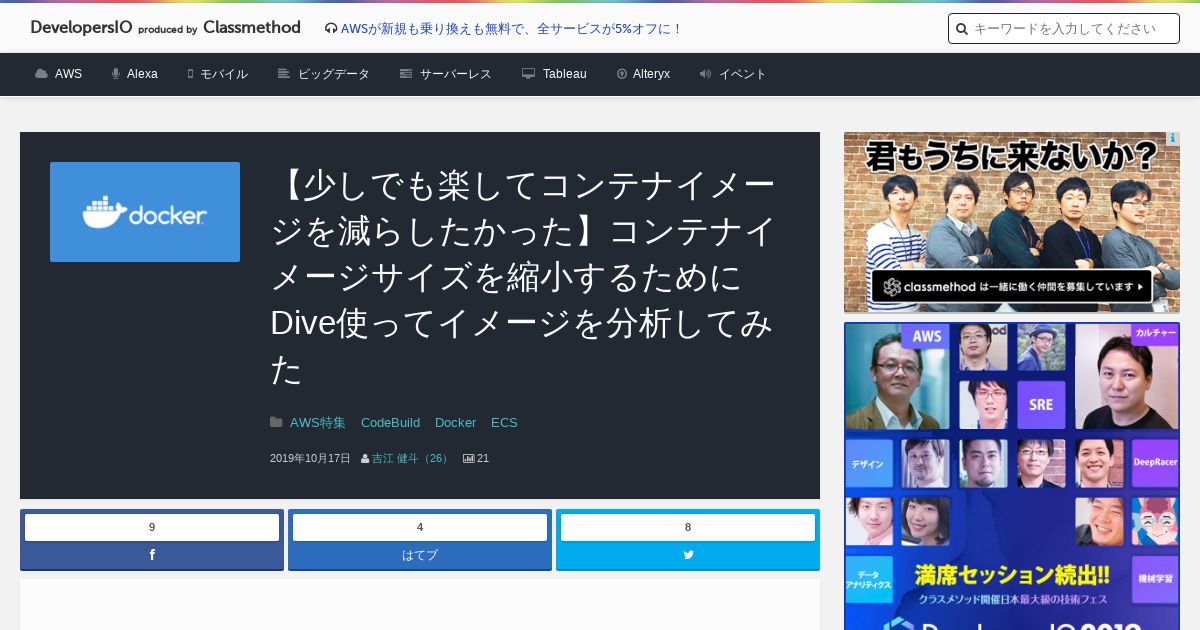1200x630 pixels.
Task: Click the Facebook share count 9
Action: tap(152, 527)
